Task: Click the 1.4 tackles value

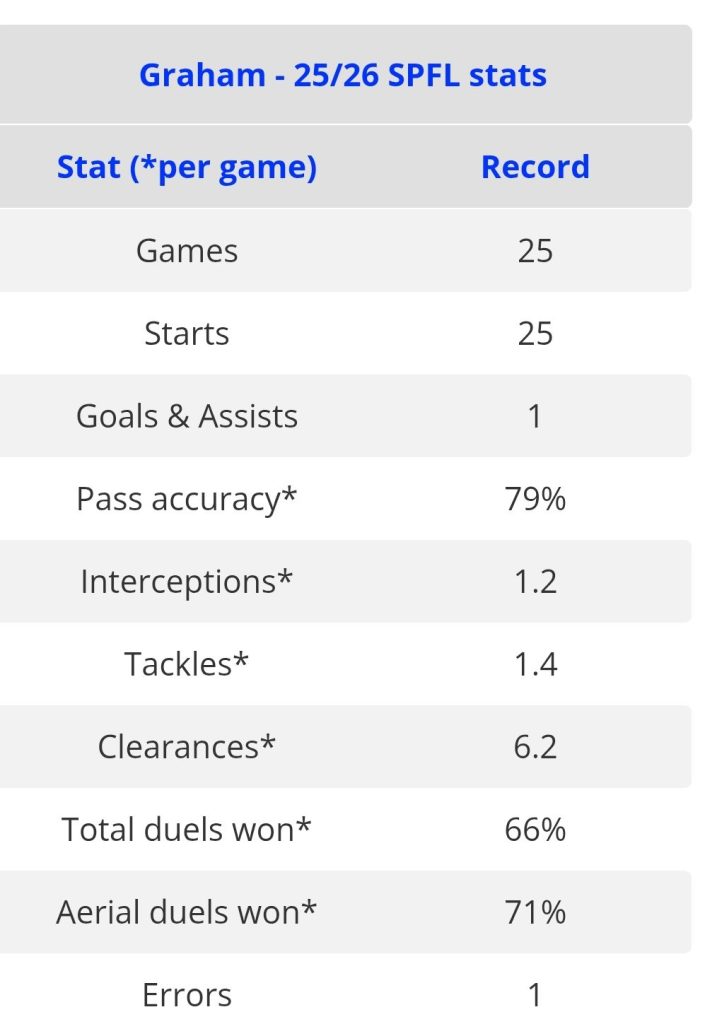Action: click(x=535, y=664)
